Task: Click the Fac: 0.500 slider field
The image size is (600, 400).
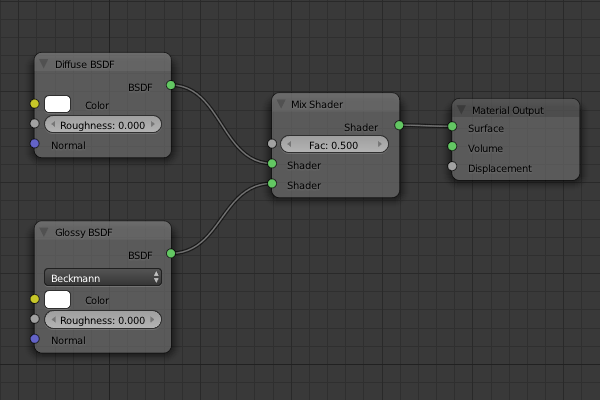Action: pos(334,145)
